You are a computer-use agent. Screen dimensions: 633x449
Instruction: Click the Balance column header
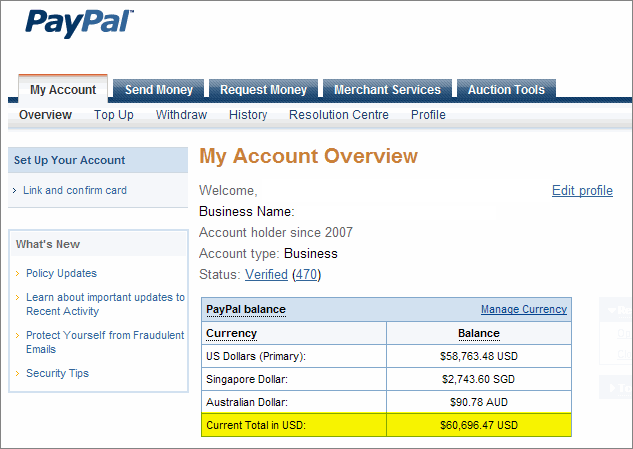tap(479, 333)
